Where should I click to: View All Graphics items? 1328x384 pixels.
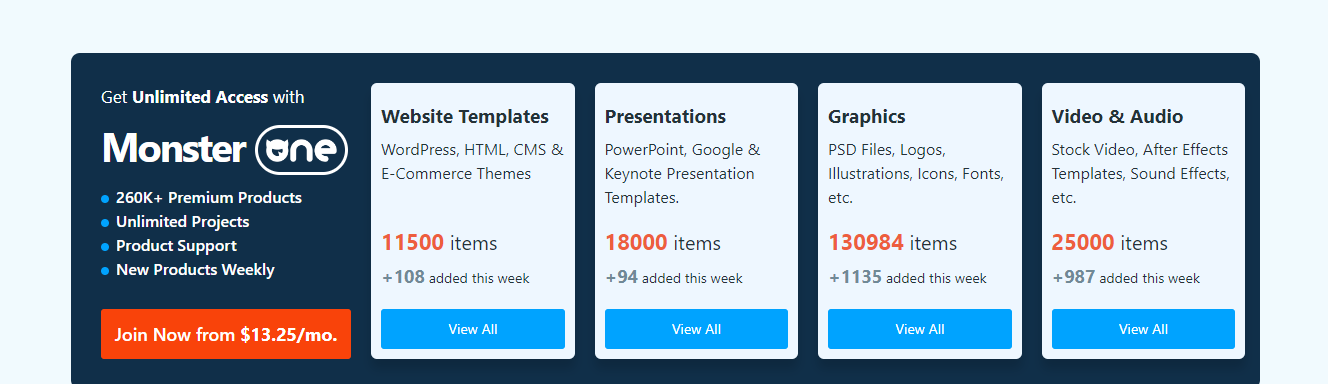(x=920, y=329)
